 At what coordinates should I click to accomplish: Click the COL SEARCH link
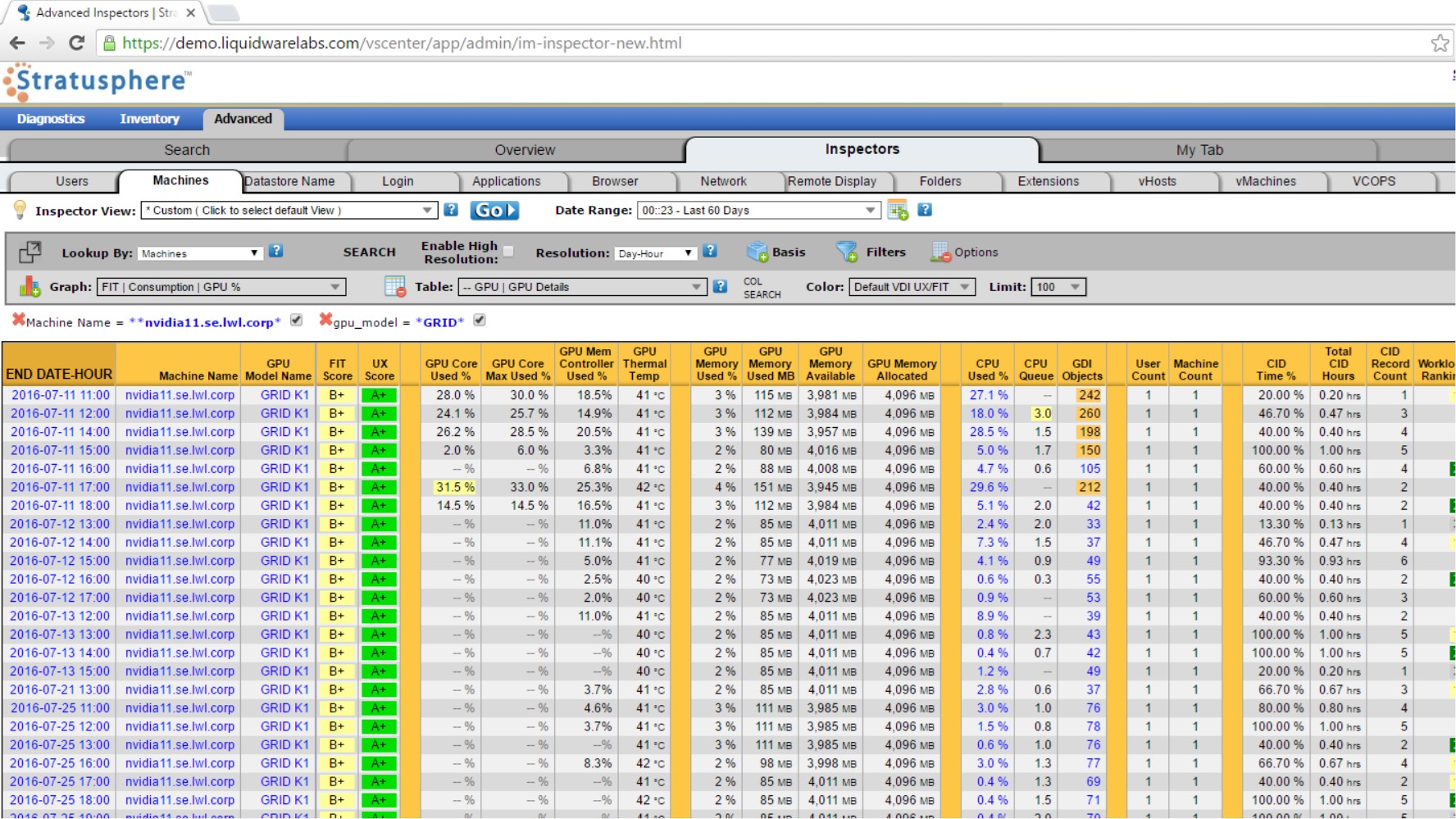click(762, 288)
